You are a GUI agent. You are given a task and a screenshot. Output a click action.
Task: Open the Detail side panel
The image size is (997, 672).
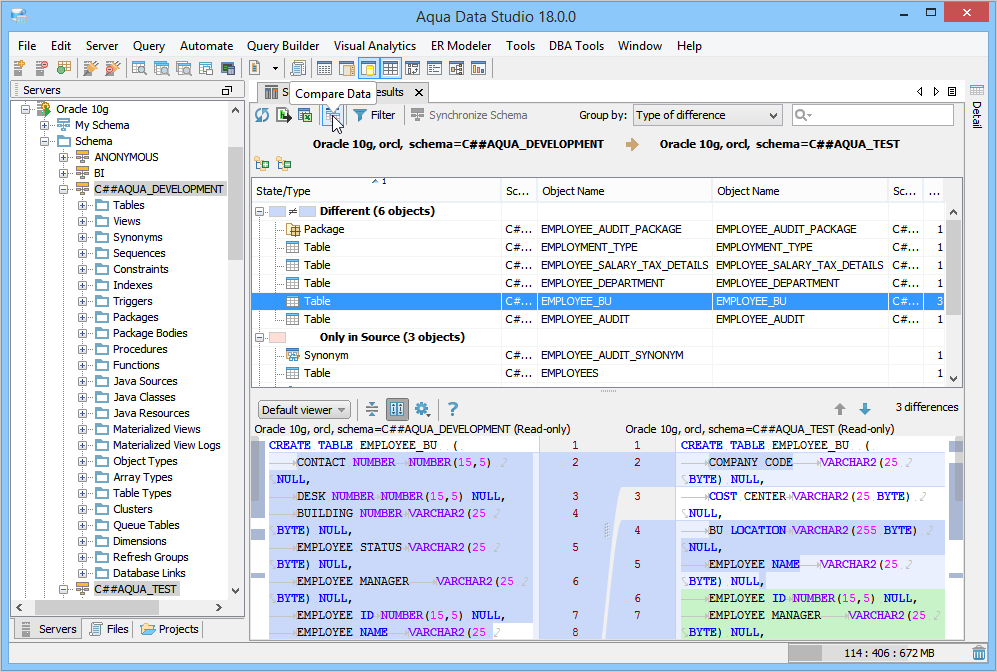point(977,105)
